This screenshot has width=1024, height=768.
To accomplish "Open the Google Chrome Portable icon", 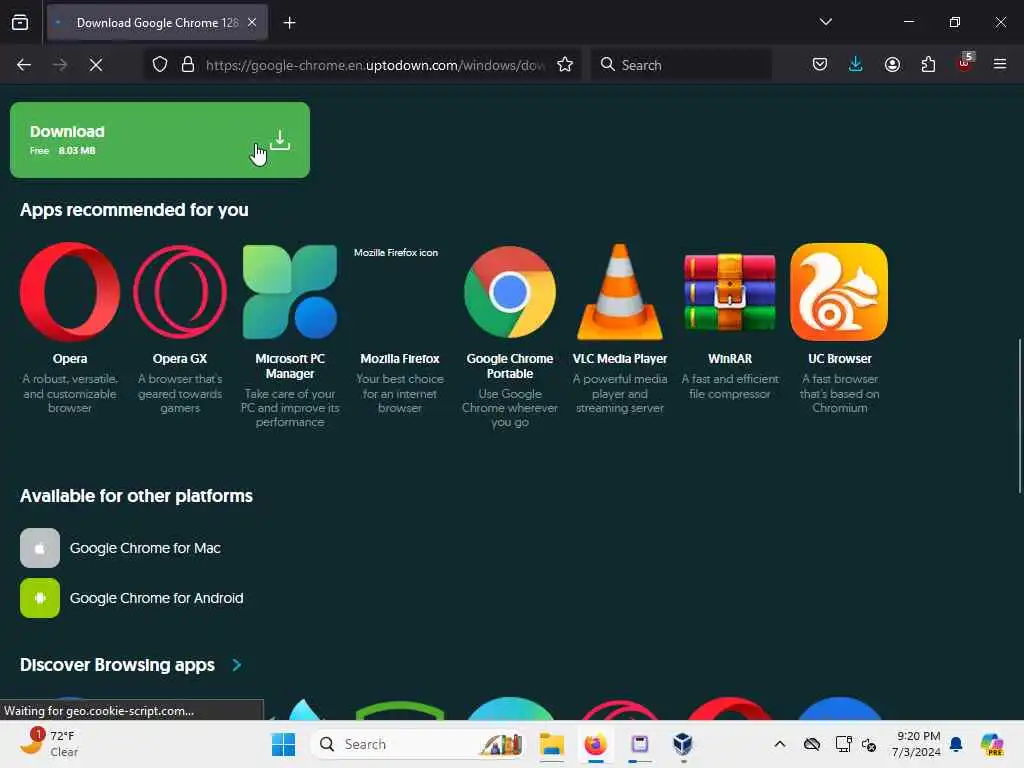I will pos(509,292).
